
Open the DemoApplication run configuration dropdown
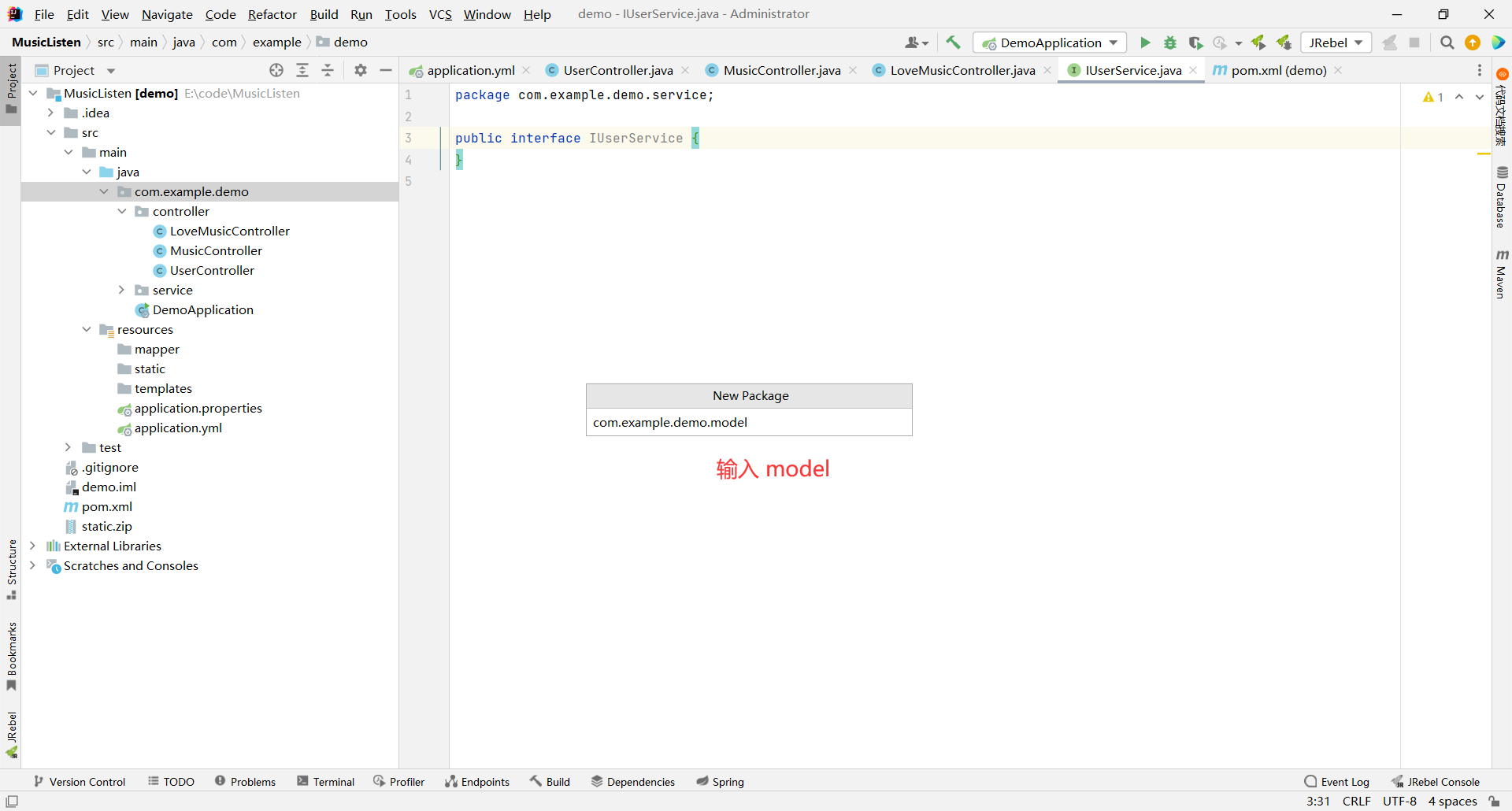tap(1050, 43)
